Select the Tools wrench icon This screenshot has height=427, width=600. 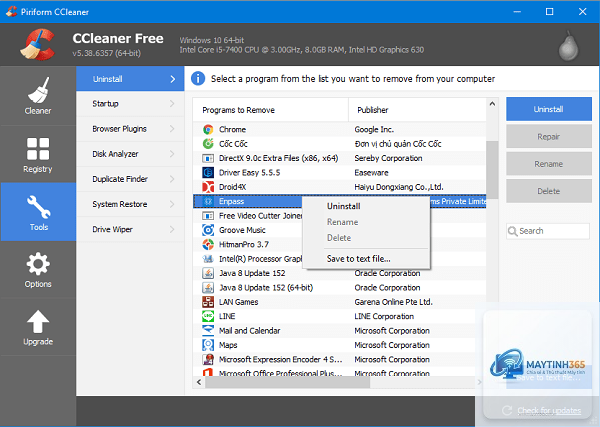(38, 207)
